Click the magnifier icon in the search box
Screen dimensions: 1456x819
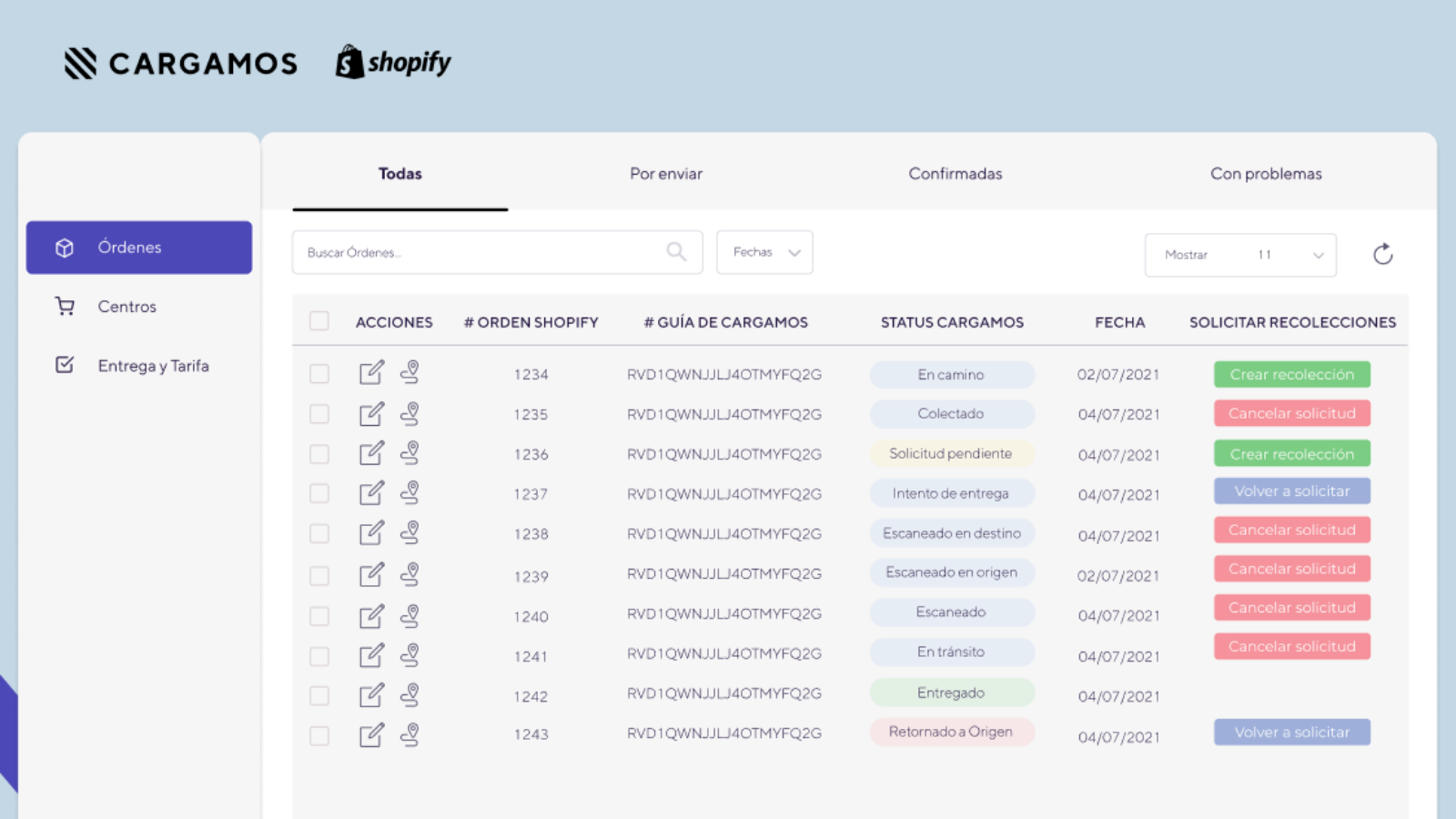coord(676,252)
